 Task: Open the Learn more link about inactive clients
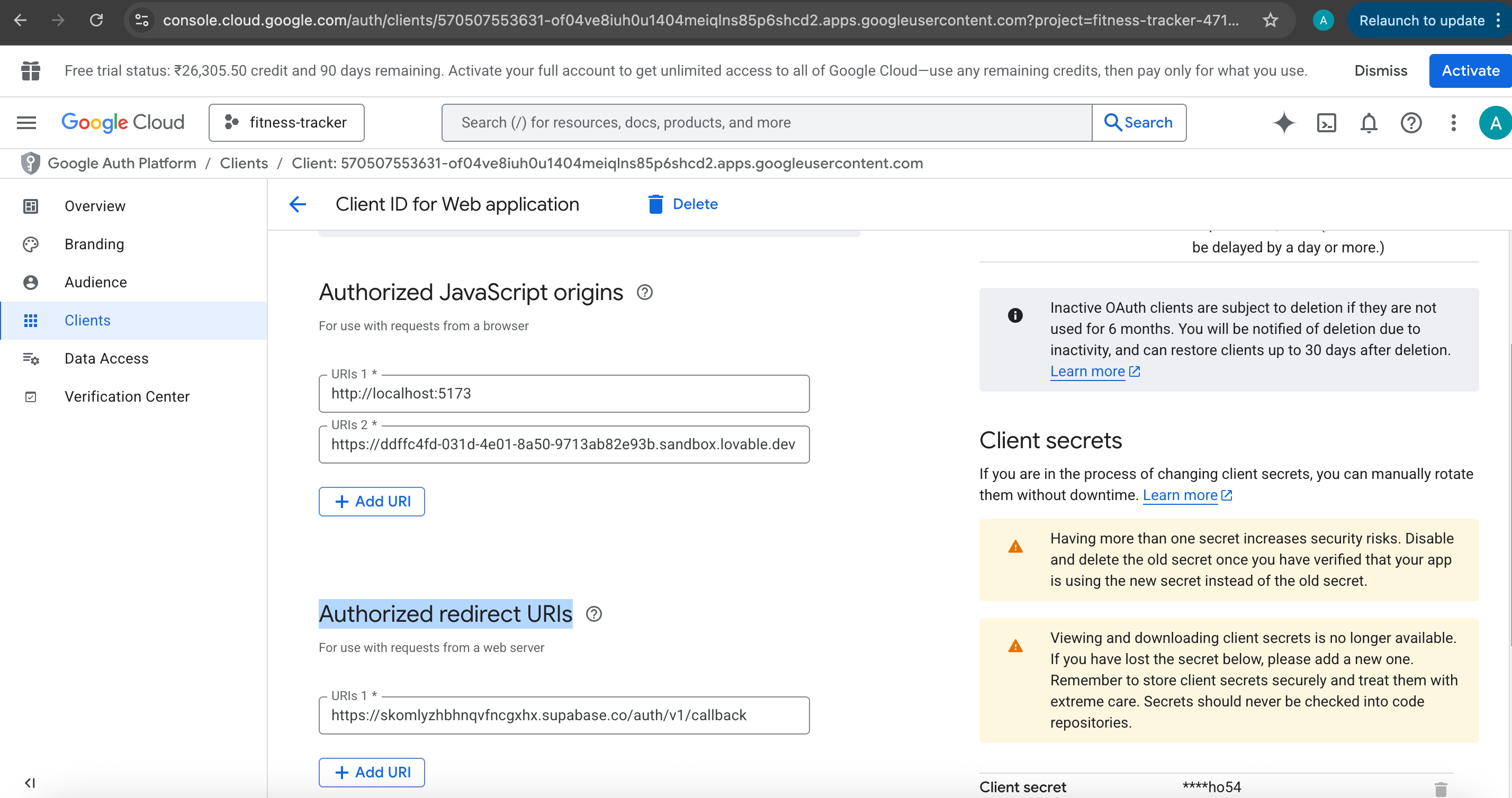(x=1087, y=371)
